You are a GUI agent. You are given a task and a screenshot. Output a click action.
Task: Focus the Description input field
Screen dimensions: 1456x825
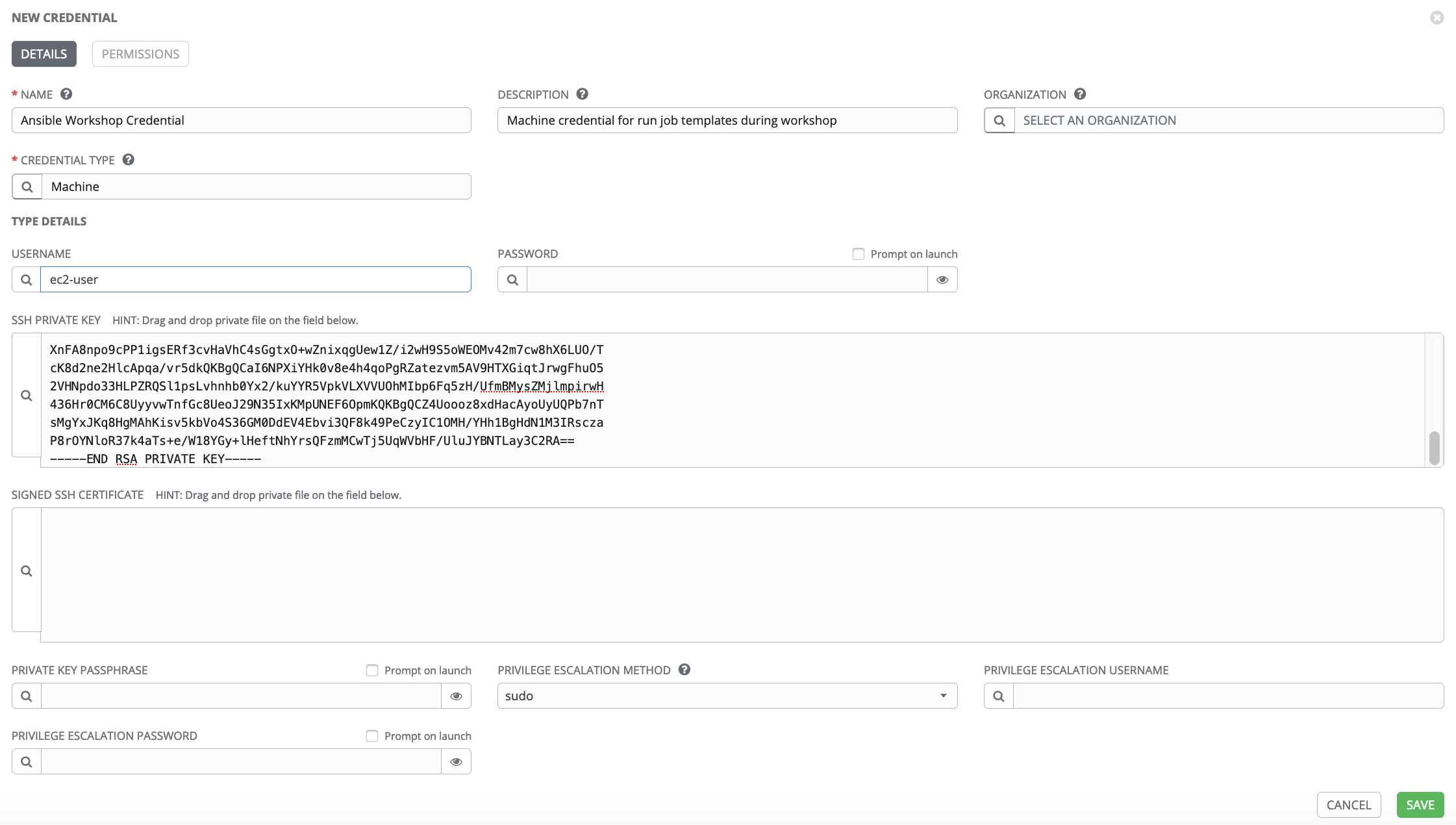[x=727, y=120]
